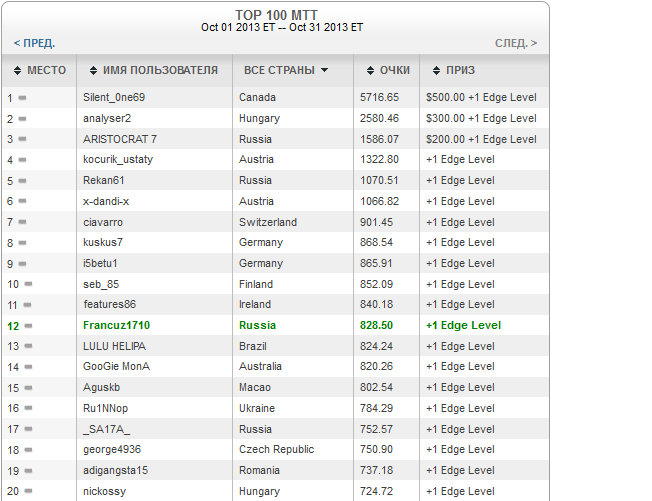This screenshot has width=652, height=501.
Task: Sort table by ПРИЗ column label
Action: [x=461, y=71]
